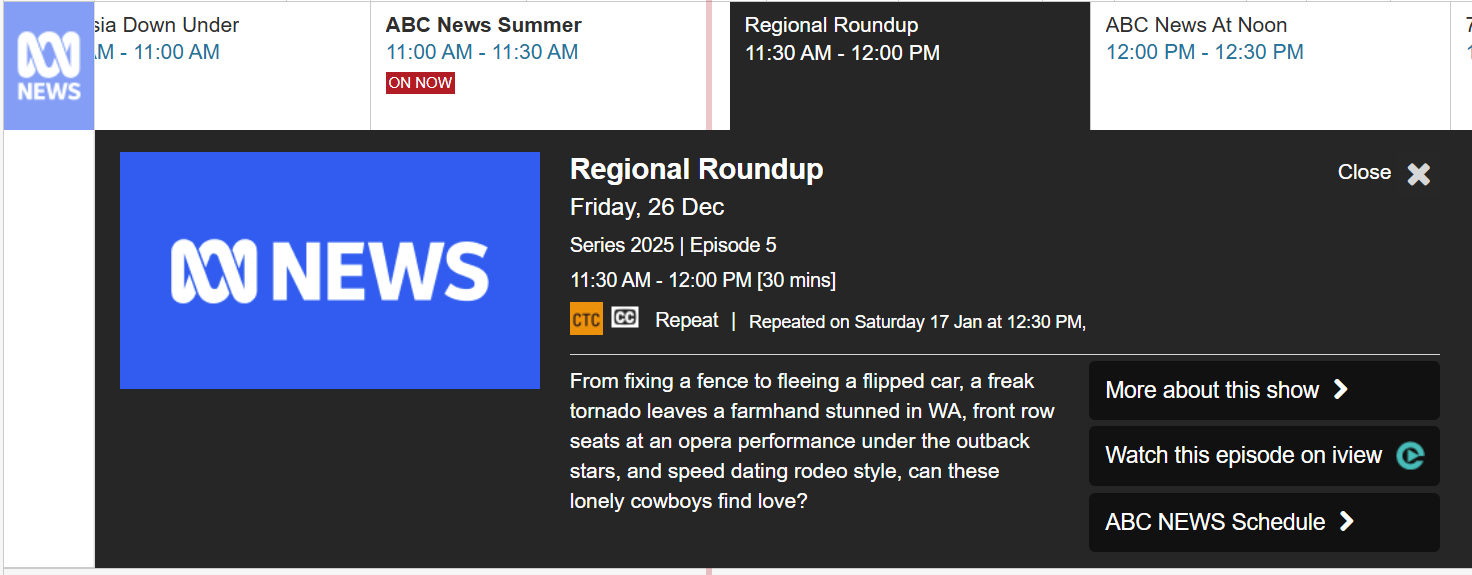Click the X close icon

1418,174
